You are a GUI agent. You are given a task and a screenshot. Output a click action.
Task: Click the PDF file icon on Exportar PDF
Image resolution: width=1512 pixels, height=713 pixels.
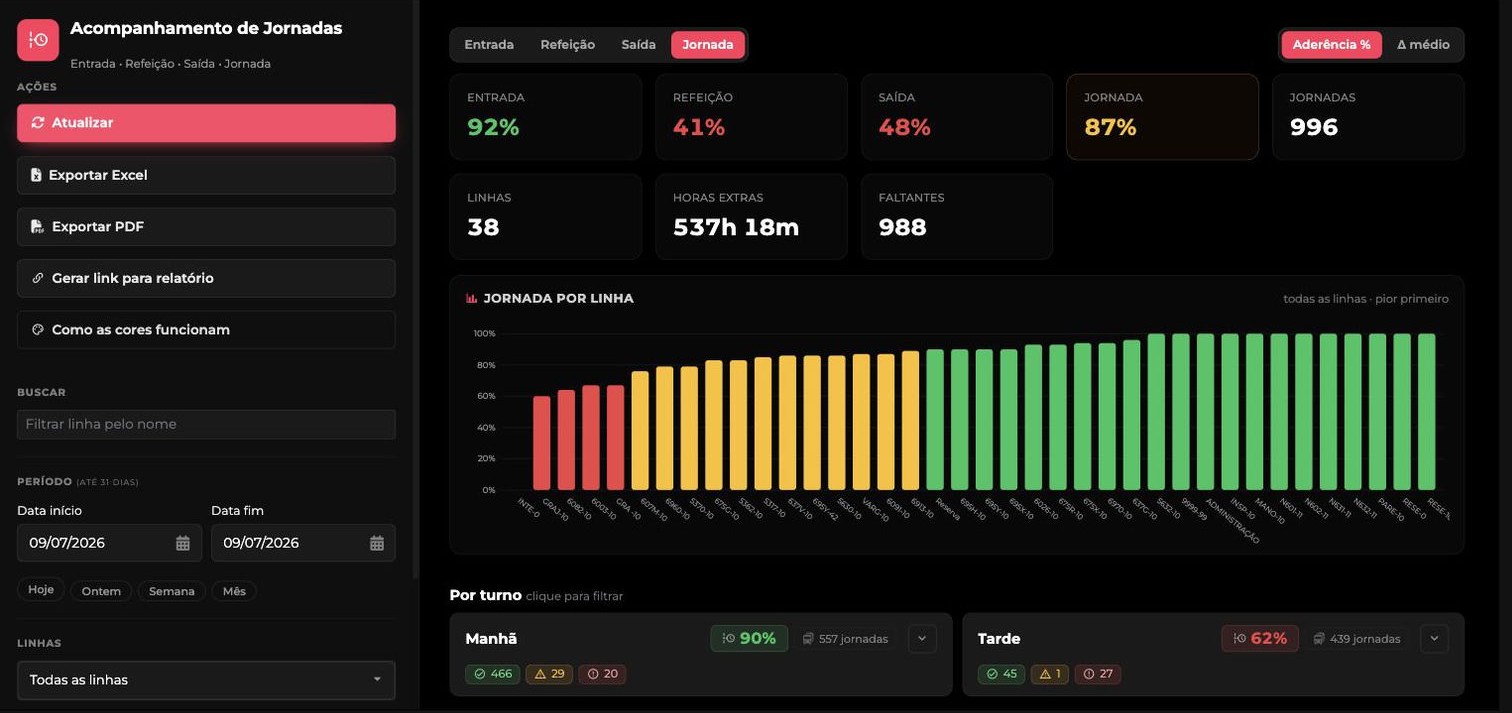pos(38,227)
